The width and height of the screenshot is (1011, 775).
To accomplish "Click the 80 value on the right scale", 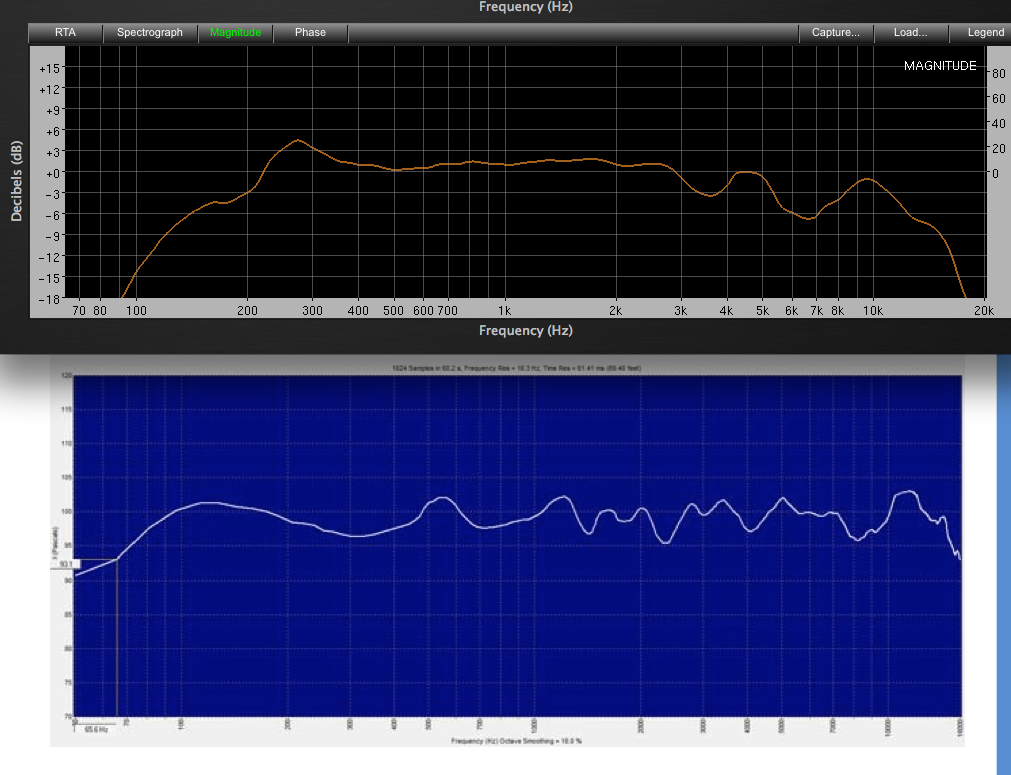I will [x=999, y=74].
